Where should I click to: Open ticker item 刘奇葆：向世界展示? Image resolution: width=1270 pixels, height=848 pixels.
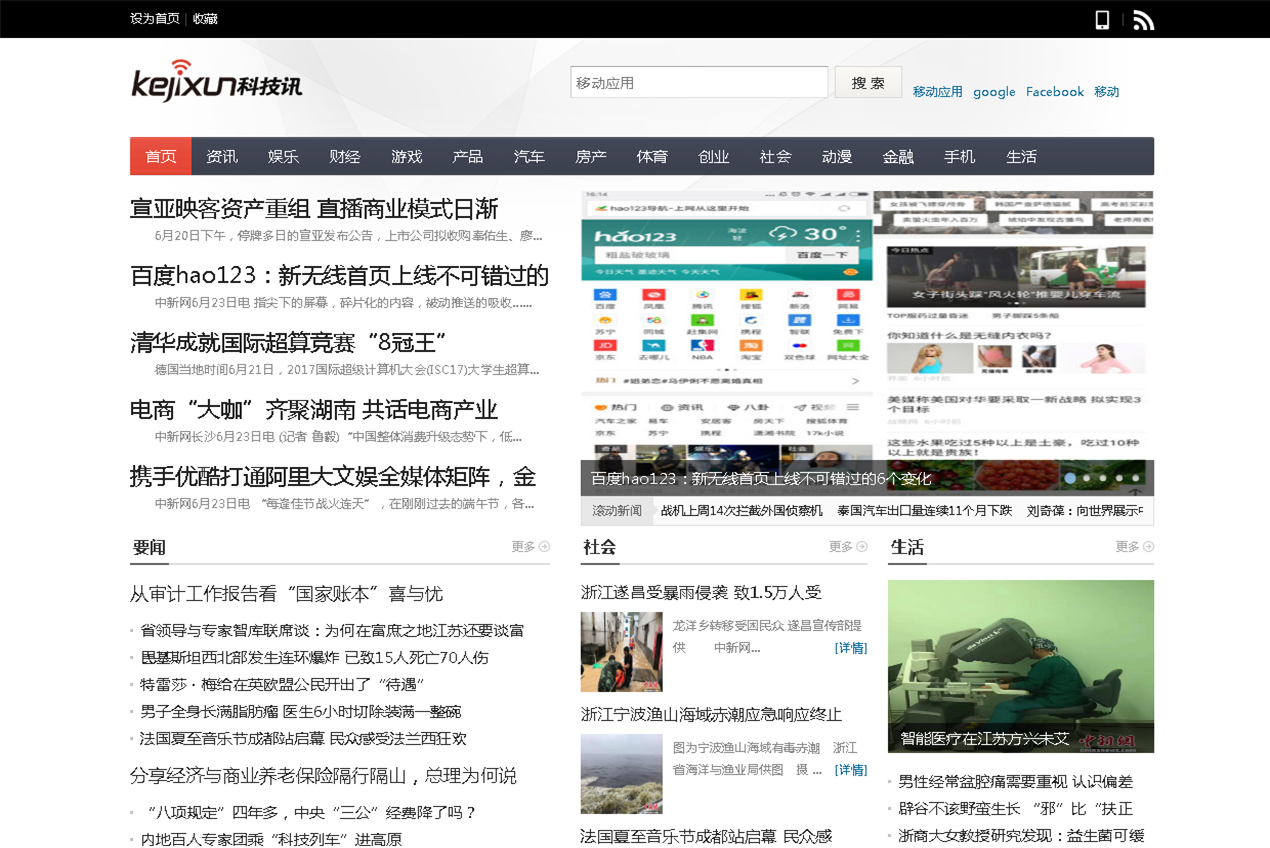(1084, 511)
